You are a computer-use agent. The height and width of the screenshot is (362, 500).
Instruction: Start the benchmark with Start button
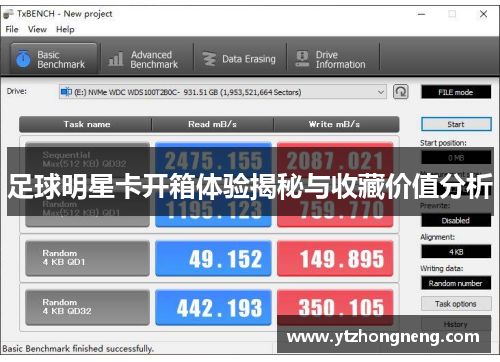pos(456,124)
